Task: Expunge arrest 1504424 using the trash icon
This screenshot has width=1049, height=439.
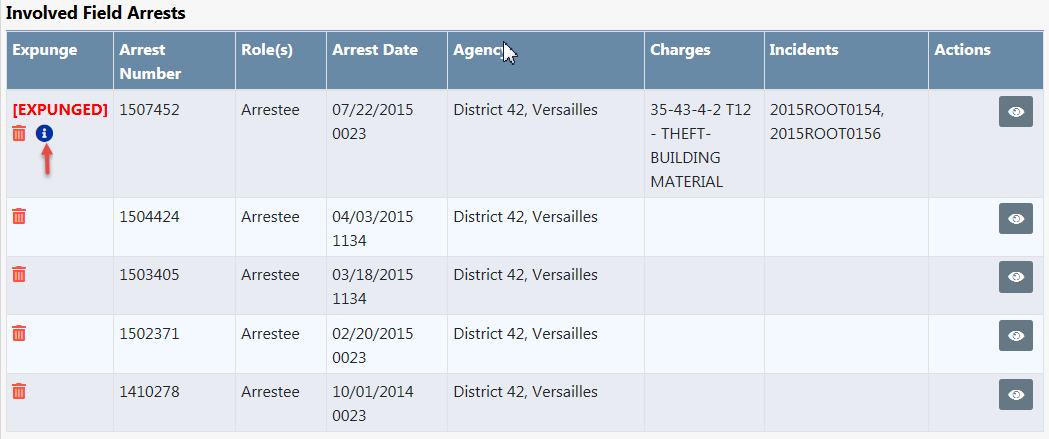Action: 19,216
